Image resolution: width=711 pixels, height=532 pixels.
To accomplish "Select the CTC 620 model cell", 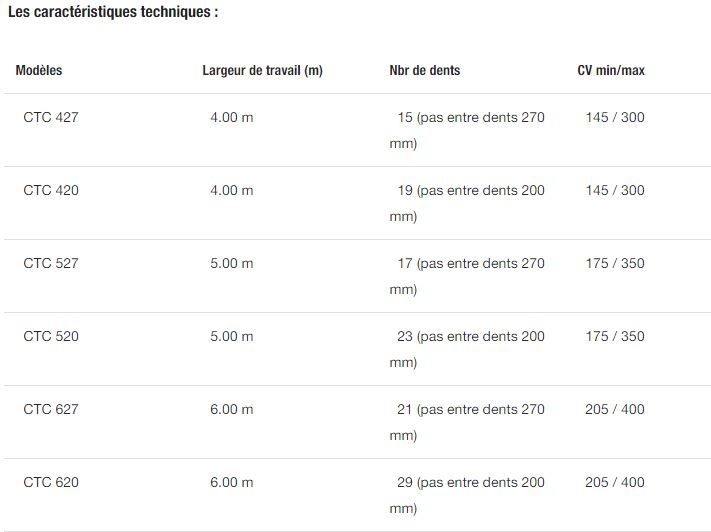I will pyautogui.click(x=51, y=483).
